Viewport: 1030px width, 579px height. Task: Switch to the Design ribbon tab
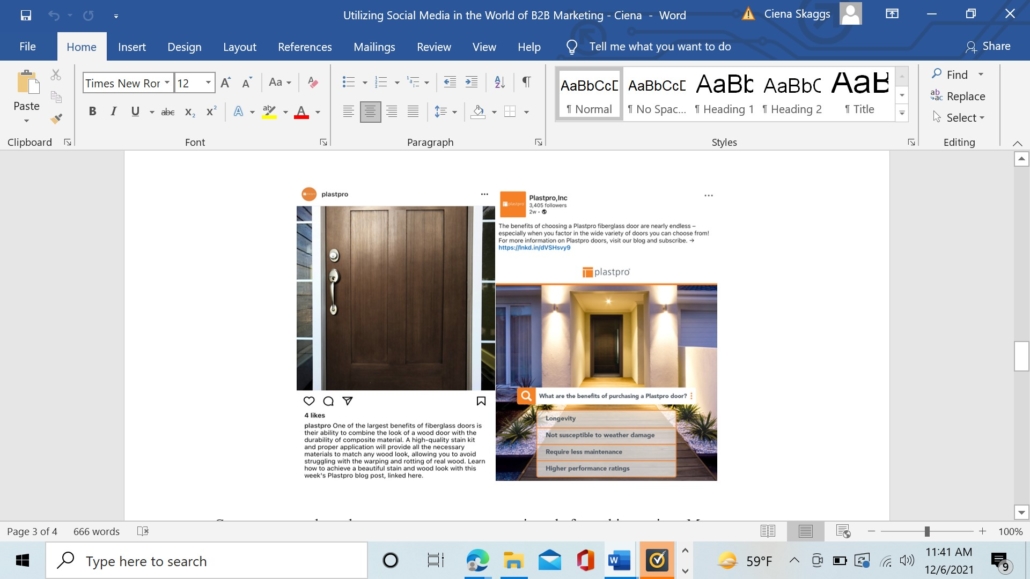coord(184,47)
